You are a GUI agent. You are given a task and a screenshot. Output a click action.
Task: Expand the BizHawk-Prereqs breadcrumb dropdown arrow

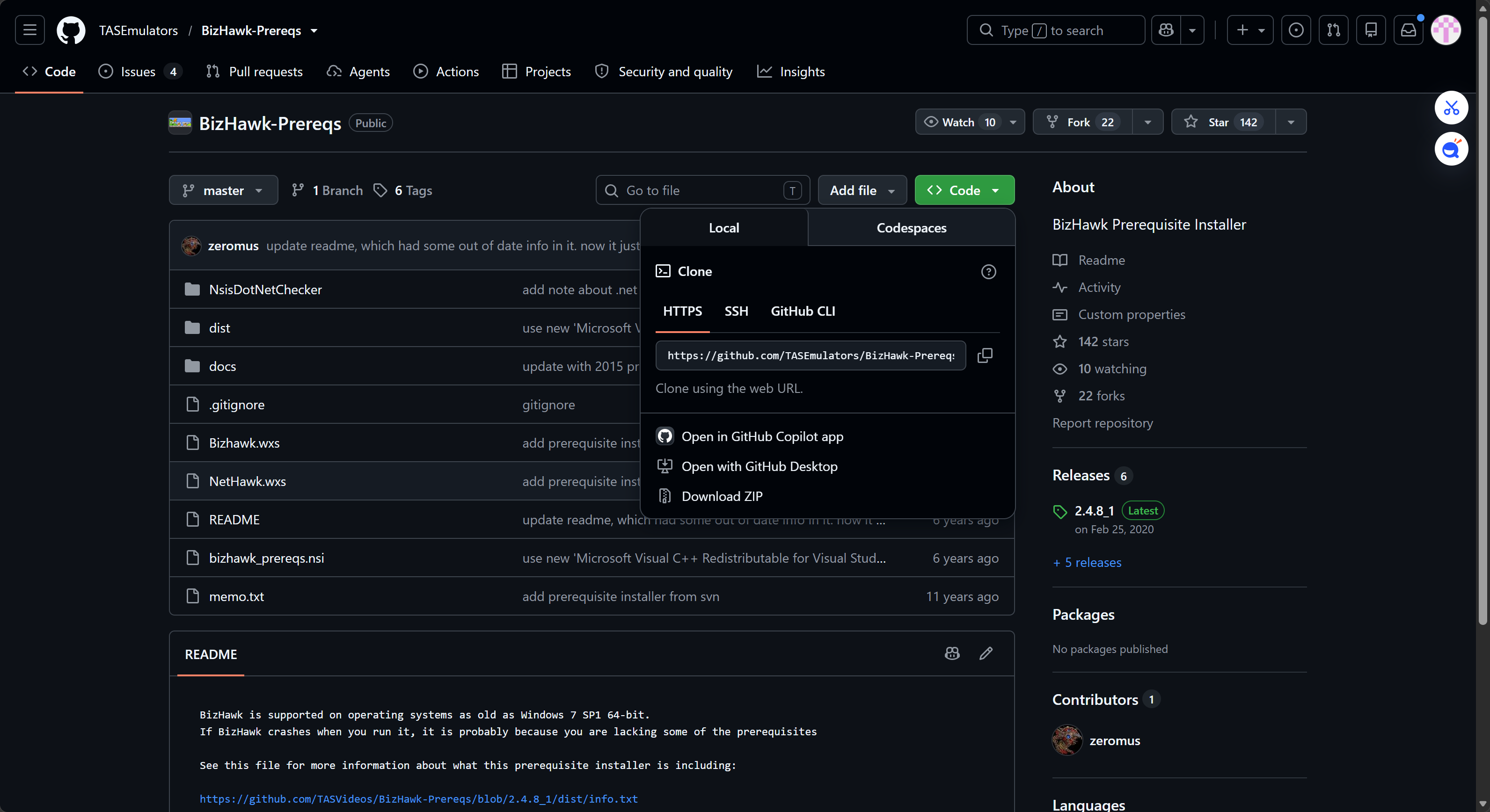pyautogui.click(x=314, y=30)
